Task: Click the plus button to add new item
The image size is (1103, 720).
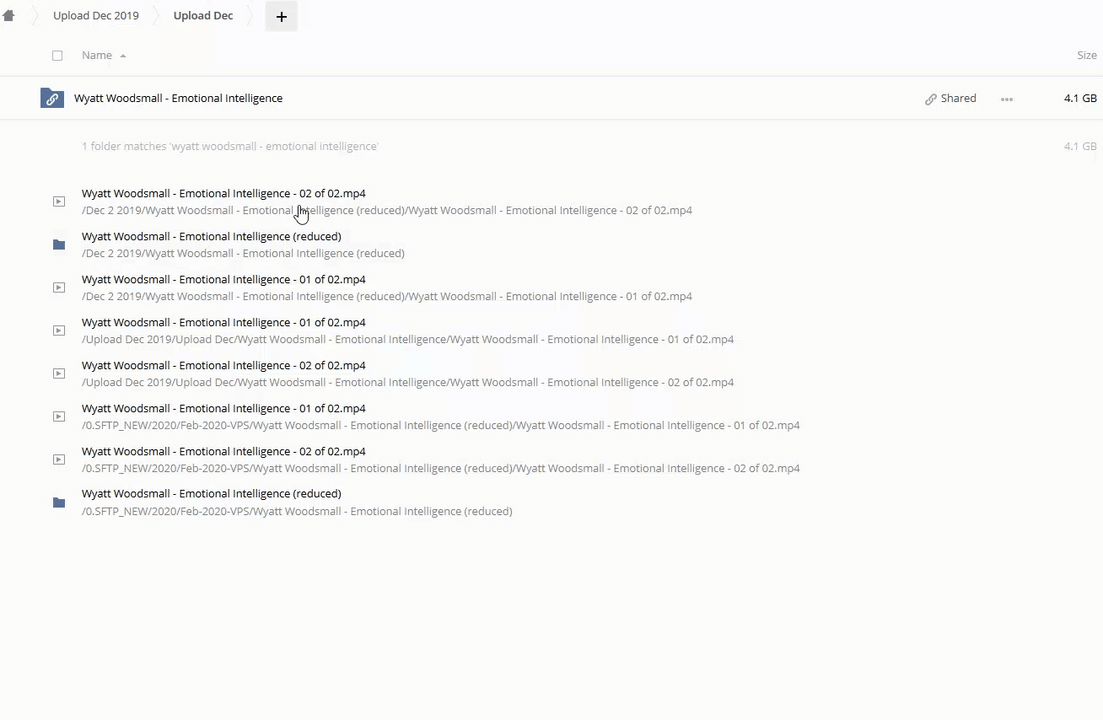Action: pos(281,16)
